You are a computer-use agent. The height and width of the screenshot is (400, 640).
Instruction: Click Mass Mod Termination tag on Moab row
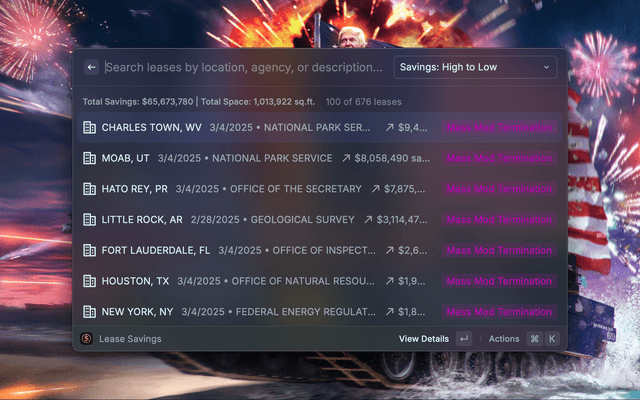coord(499,158)
